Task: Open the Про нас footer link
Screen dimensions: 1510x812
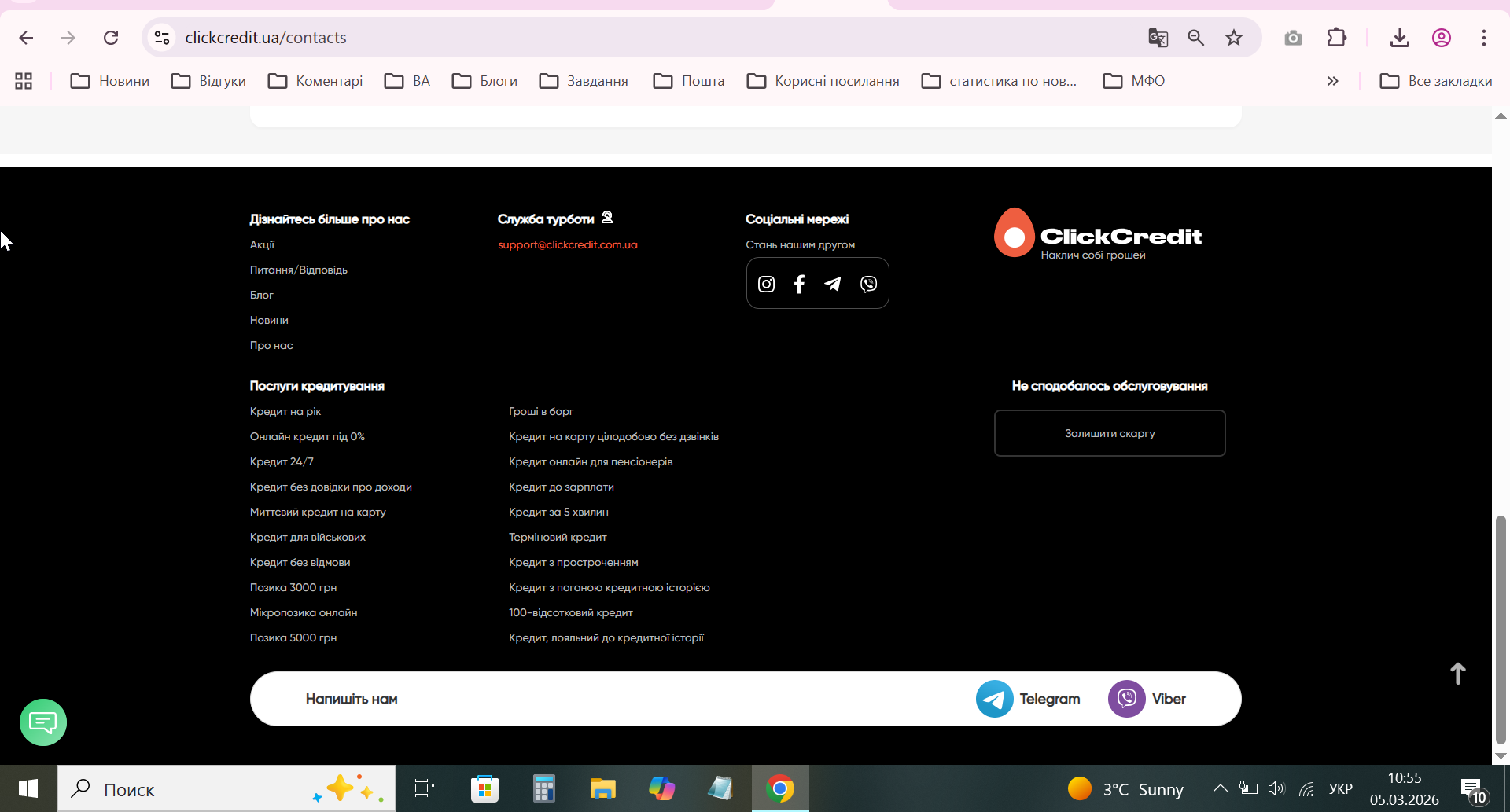Action: pyautogui.click(x=271, y=345)
